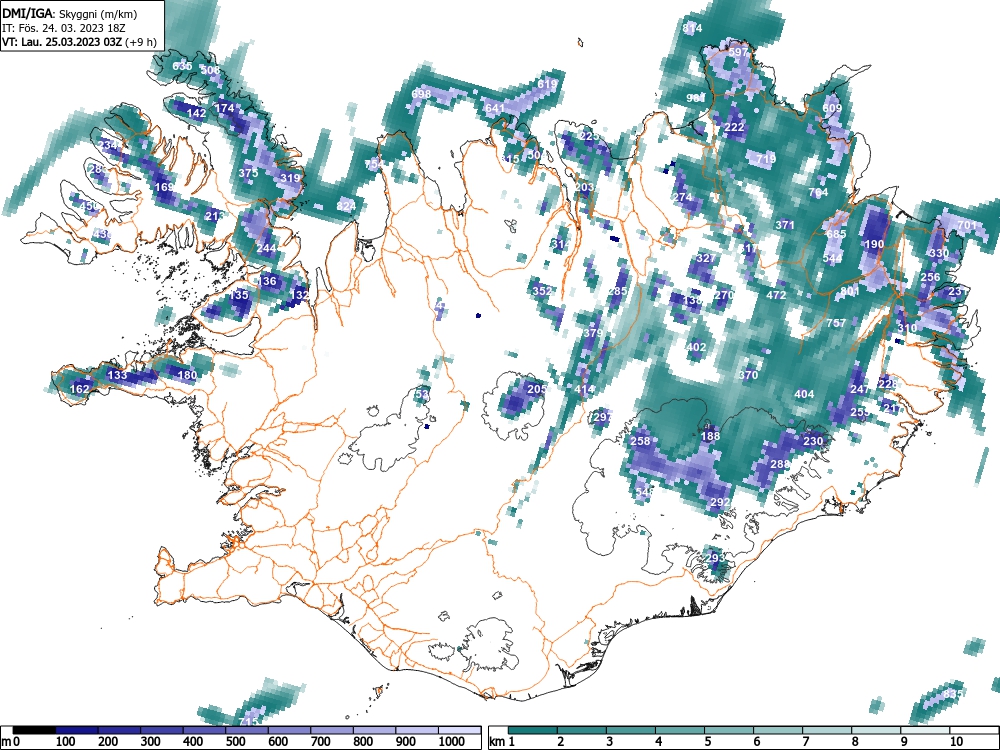The image size is (1000, 750).
Task: Click the darkest teal swatch between km 1 and 2
Action: (x=533, y=730)
